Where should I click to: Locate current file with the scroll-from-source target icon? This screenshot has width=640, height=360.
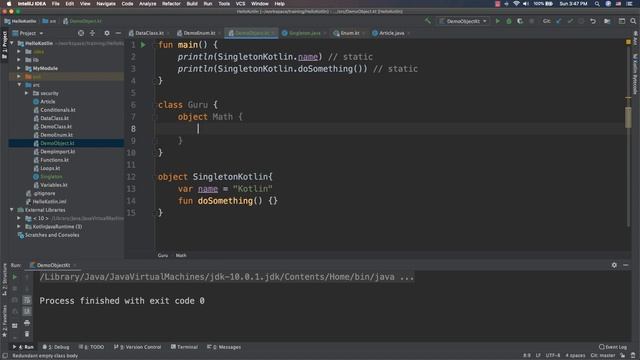coord(81,33)
